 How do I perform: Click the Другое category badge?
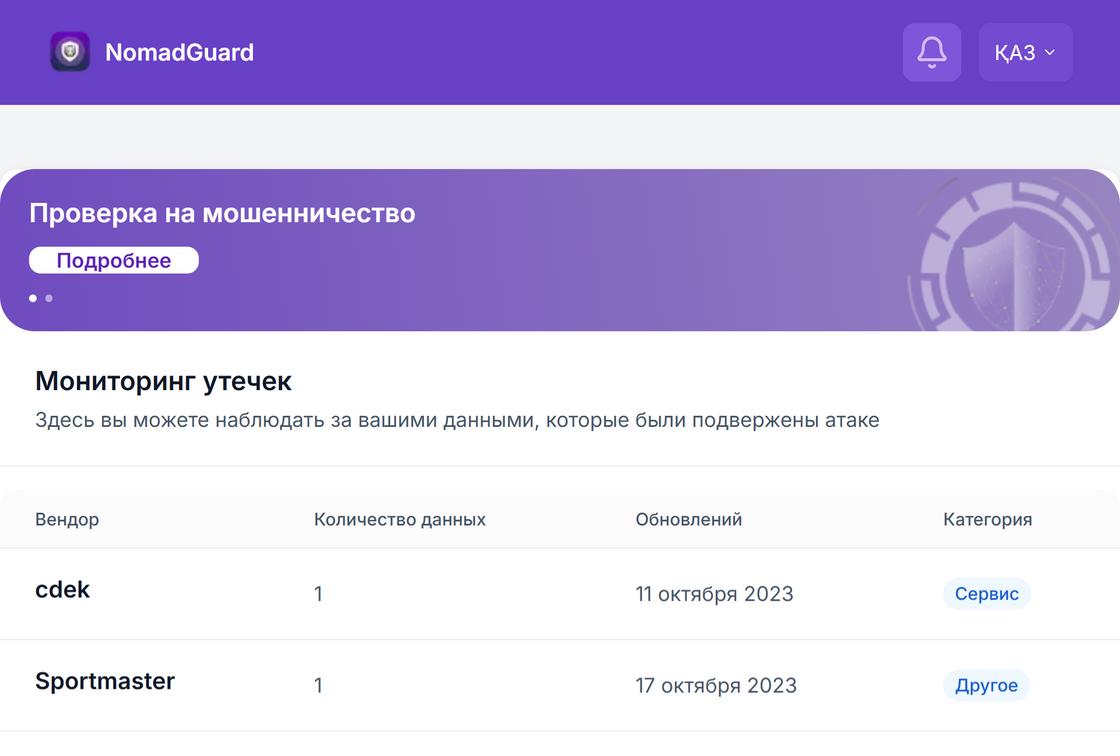coord(986,685)
